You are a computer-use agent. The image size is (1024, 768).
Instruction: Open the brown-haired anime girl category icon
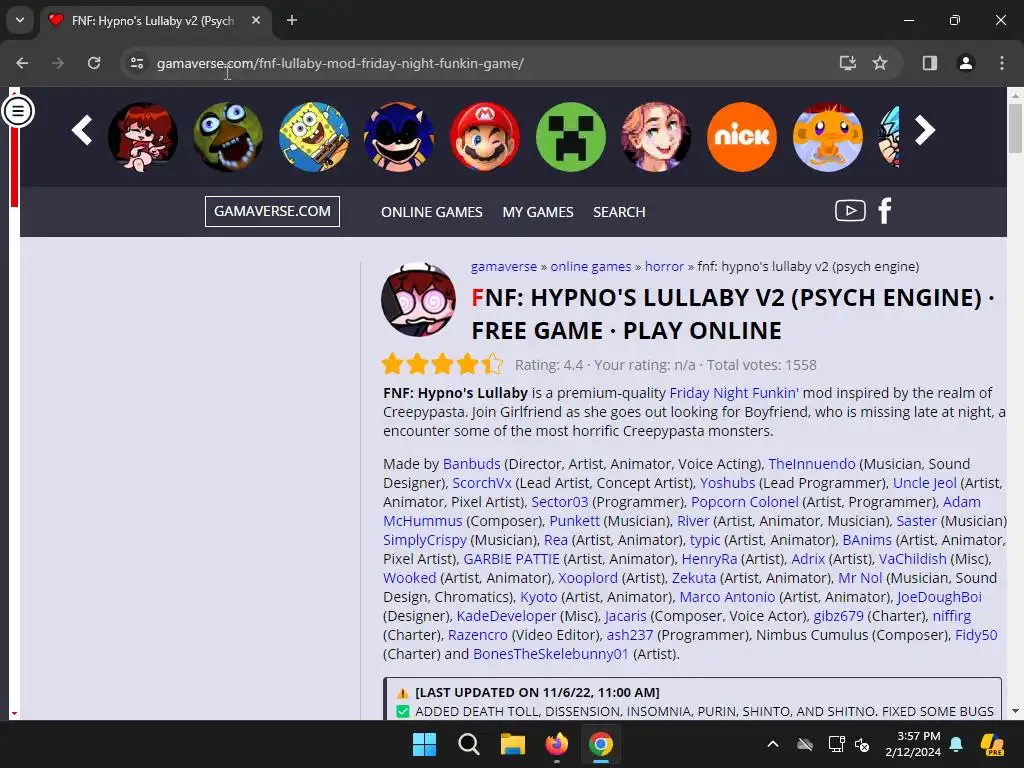pyautogui.click(x=656, y=136)
